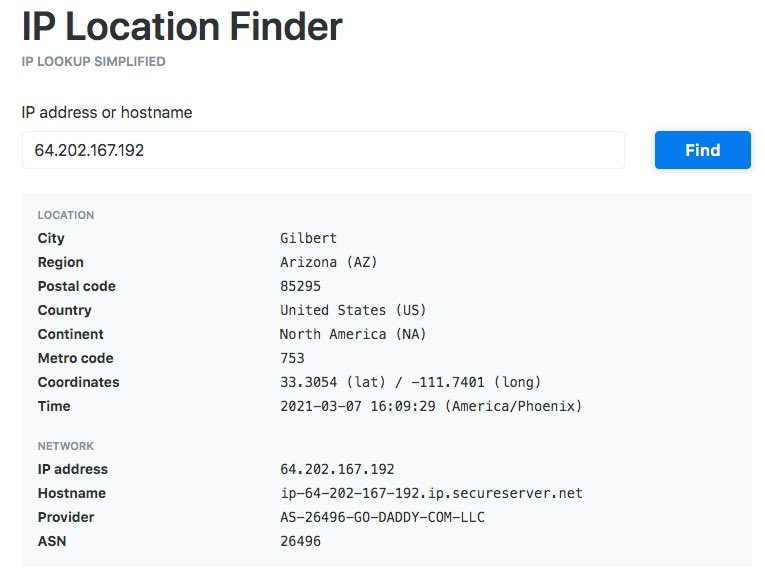
Task: Click the hostname ip-64-202-167-192.ip.secureserver.net
Action: click(431, 493)
